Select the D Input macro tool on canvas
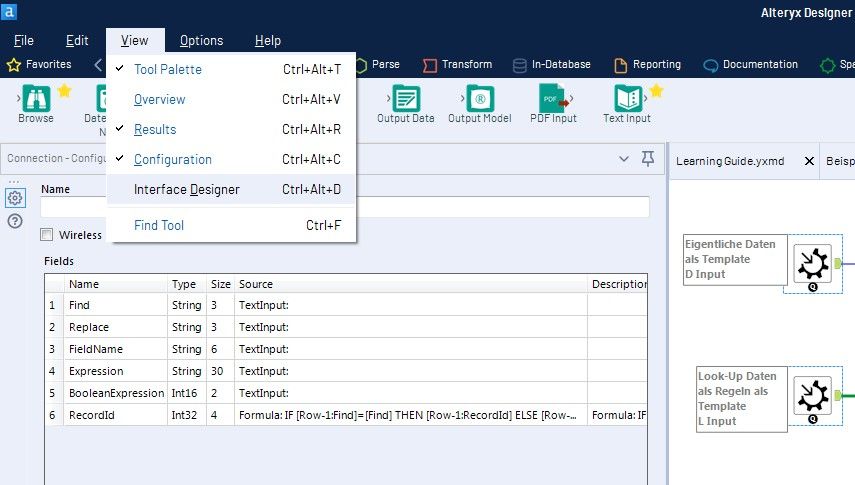 click(x=812, y=264)
